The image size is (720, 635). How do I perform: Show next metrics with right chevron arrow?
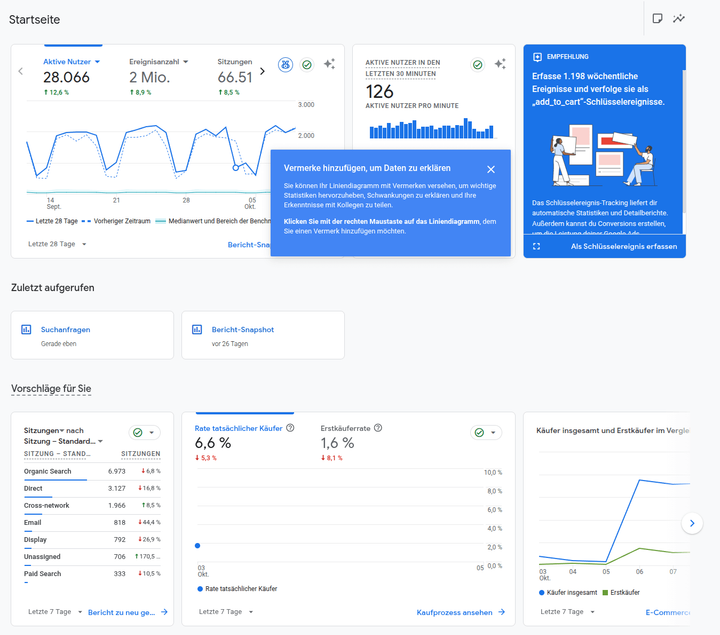[x=263, y=71]
